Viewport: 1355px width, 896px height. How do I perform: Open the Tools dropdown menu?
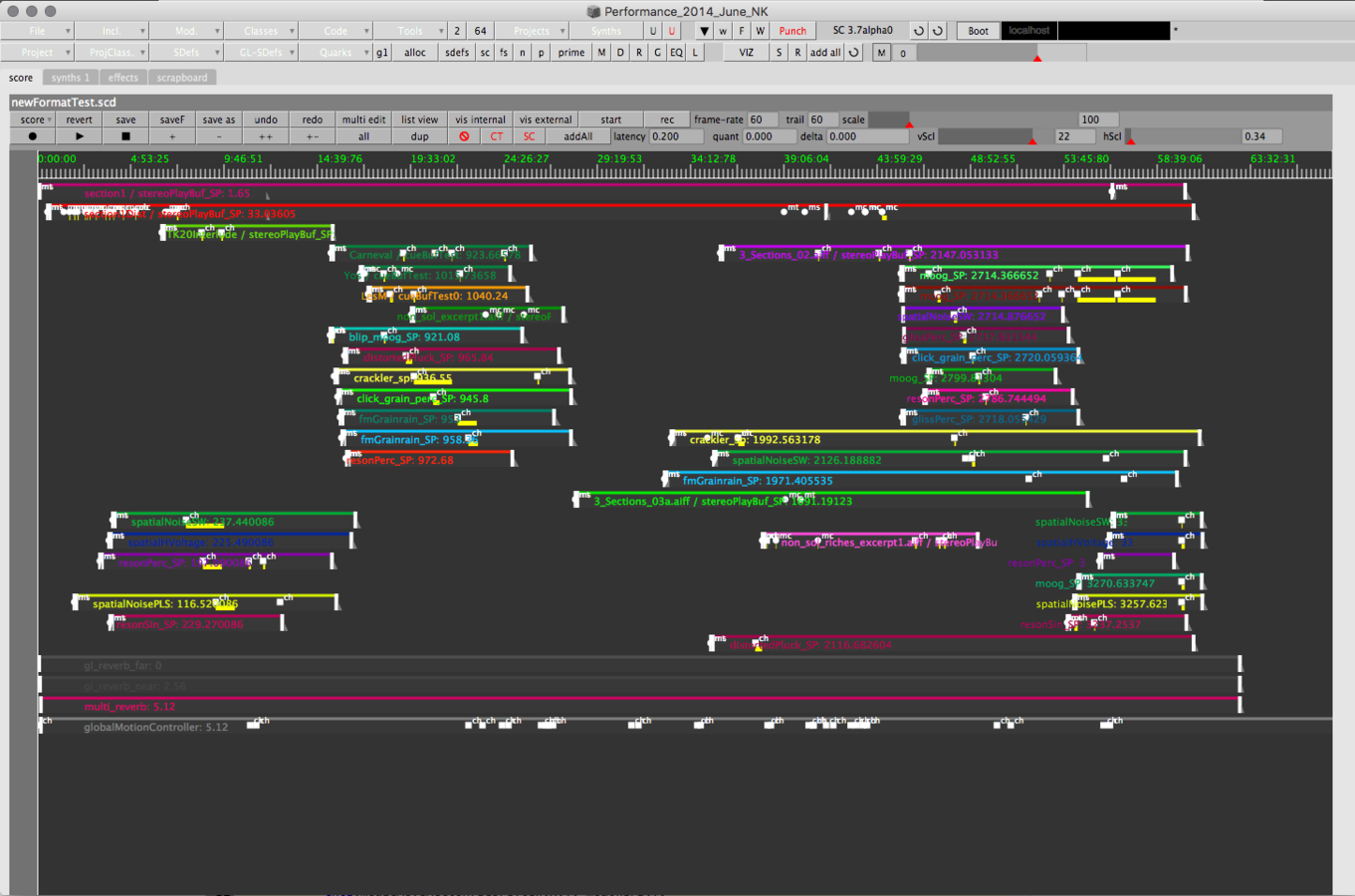409,31
